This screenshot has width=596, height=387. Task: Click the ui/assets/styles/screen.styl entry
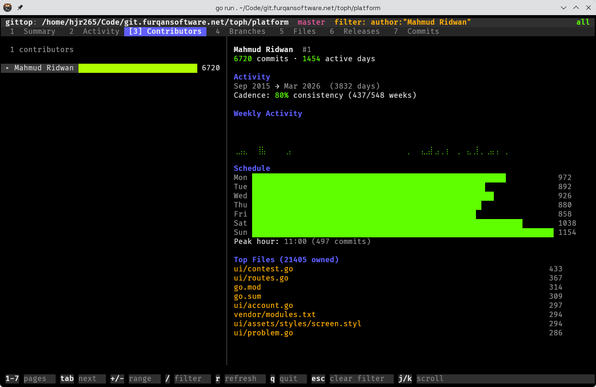pyautogui.click(x=297, y=324)
